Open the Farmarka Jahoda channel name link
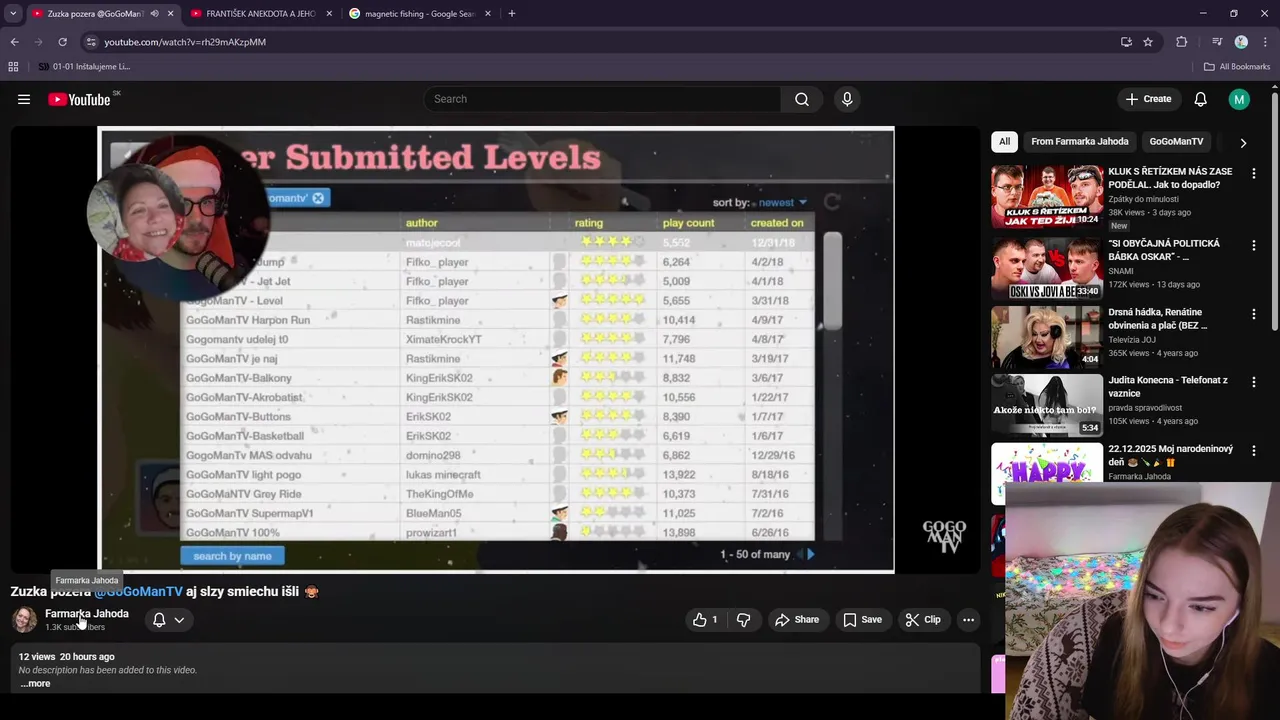 click(87, 614)
